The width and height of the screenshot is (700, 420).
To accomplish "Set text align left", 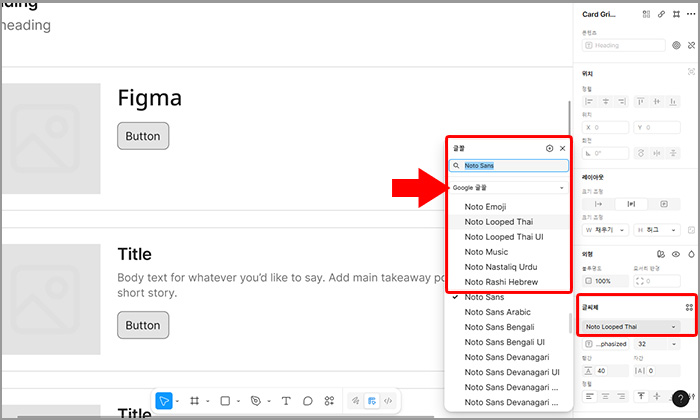I will [x=589, y=396].
